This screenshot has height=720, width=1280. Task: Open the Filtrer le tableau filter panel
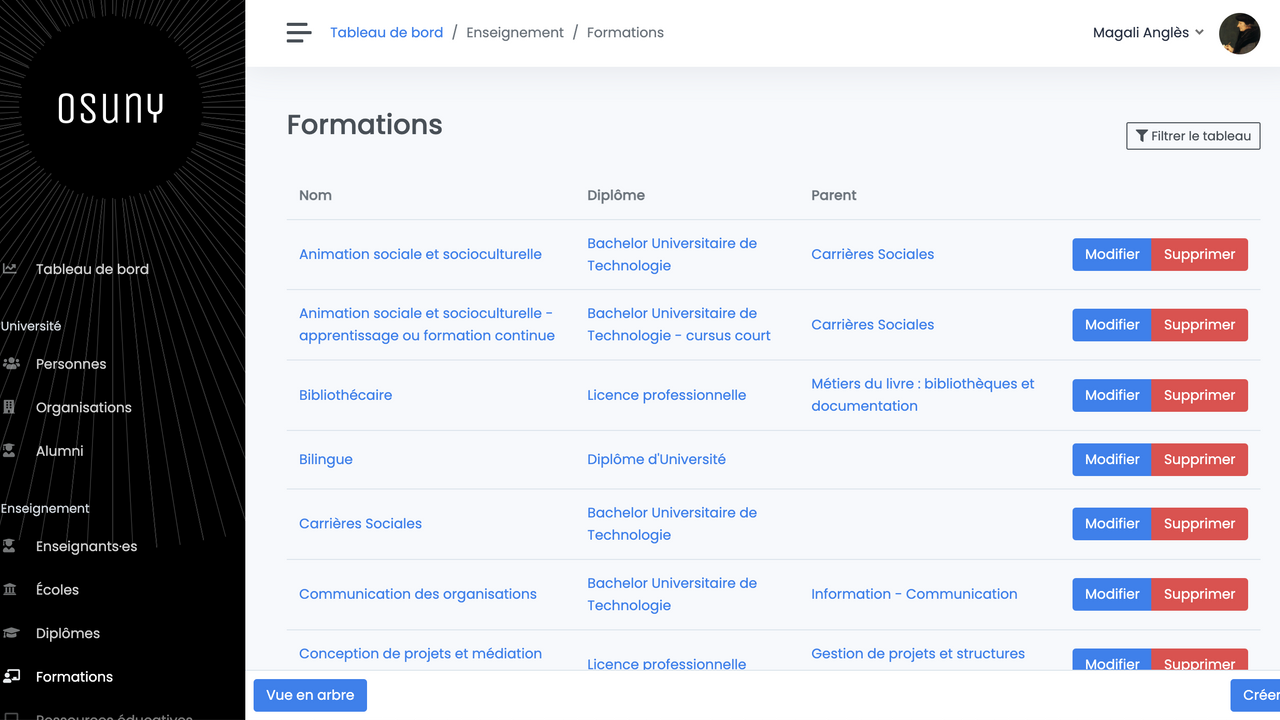(x=1192, y=136)
